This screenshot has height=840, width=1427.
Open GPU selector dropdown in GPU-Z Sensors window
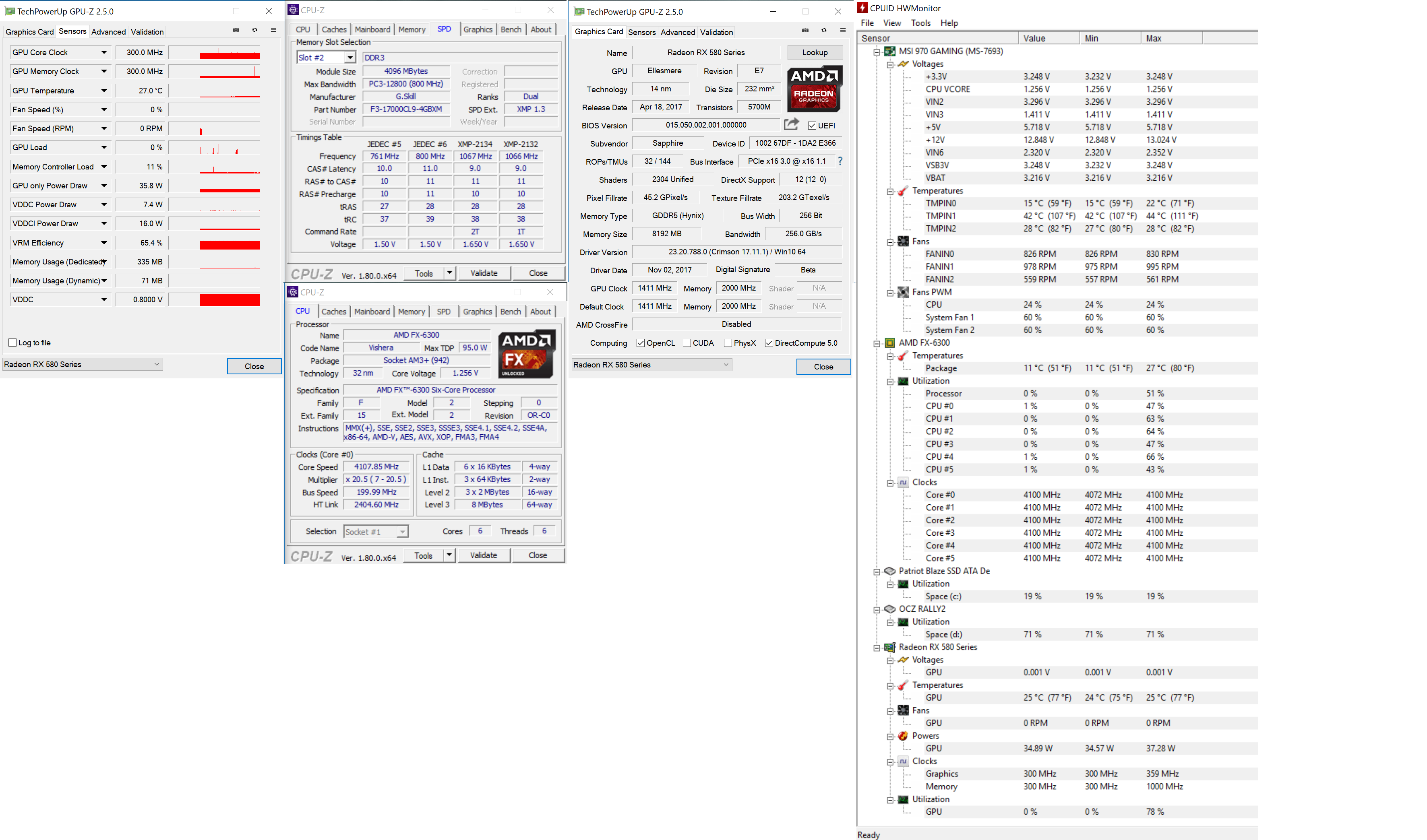[x=83, y=365]
